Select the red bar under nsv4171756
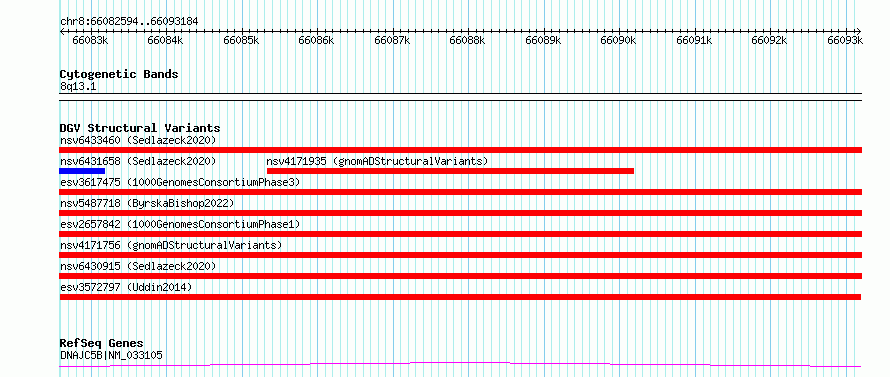The width and height of the screenshot is (890, 377). [461, 255]
